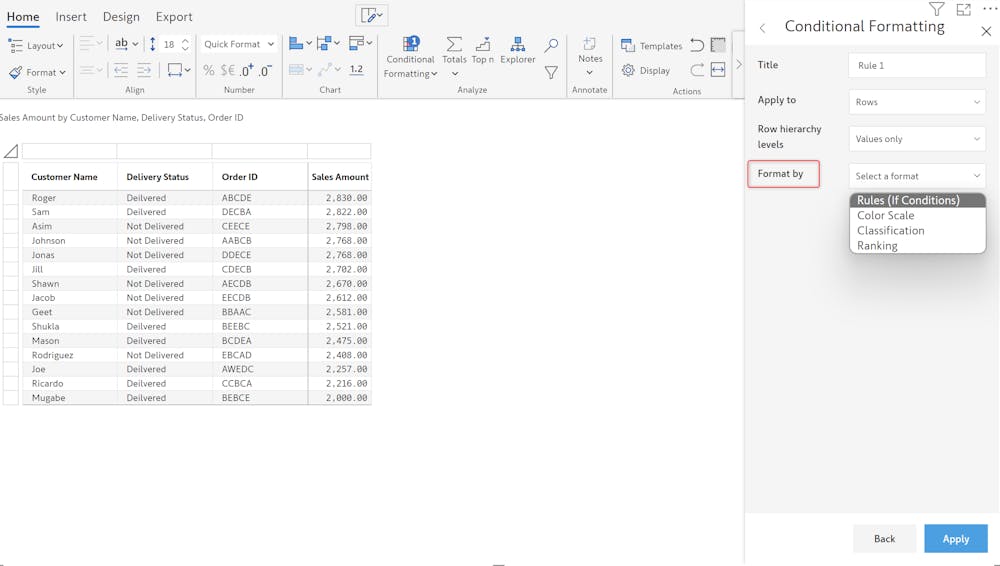Expand the Quick Format dropdown
Image resolution: width=1000 pixels, height=566 pixels.
[x=239, y=44]
